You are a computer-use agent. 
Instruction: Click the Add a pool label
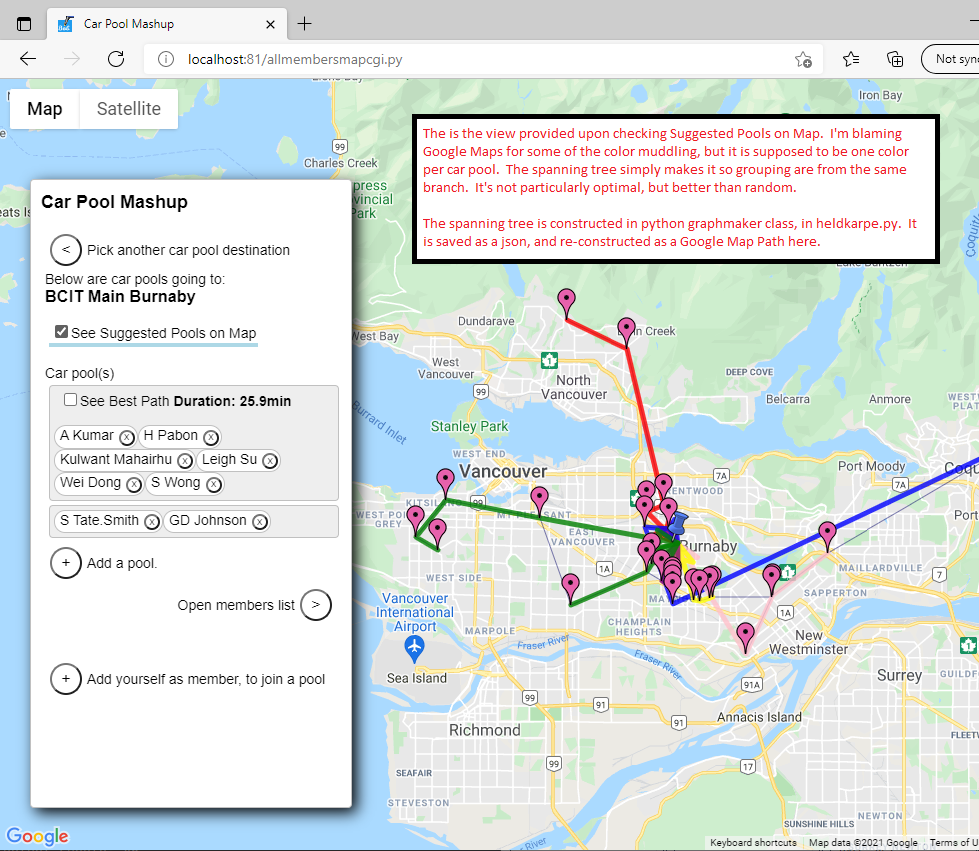122,563
